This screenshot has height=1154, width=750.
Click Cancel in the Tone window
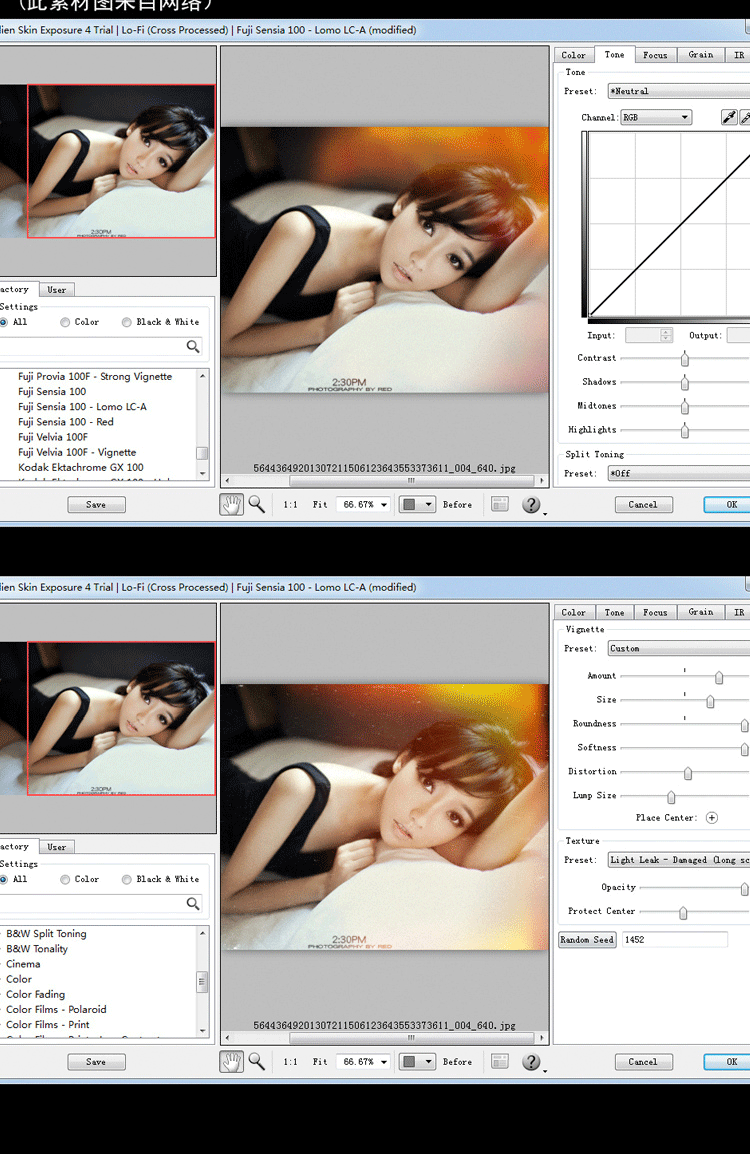[643, 505]
